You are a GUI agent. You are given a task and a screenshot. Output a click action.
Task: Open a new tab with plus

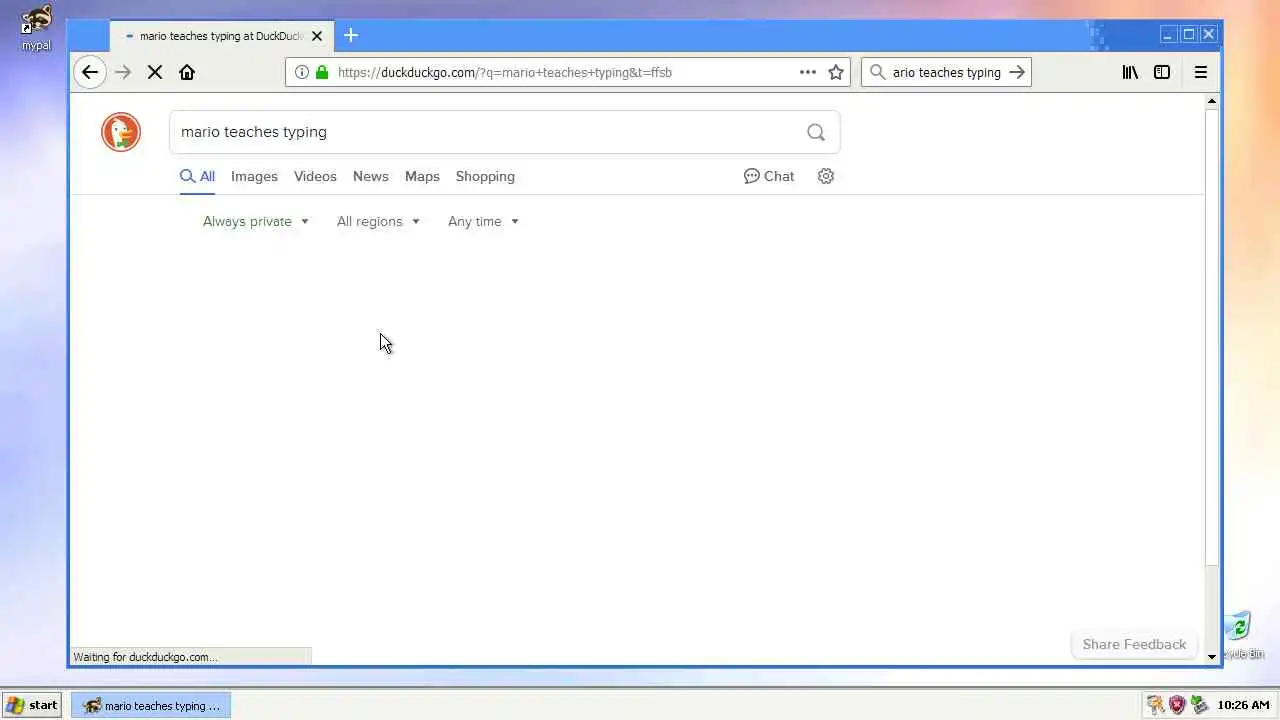(351, 35)
